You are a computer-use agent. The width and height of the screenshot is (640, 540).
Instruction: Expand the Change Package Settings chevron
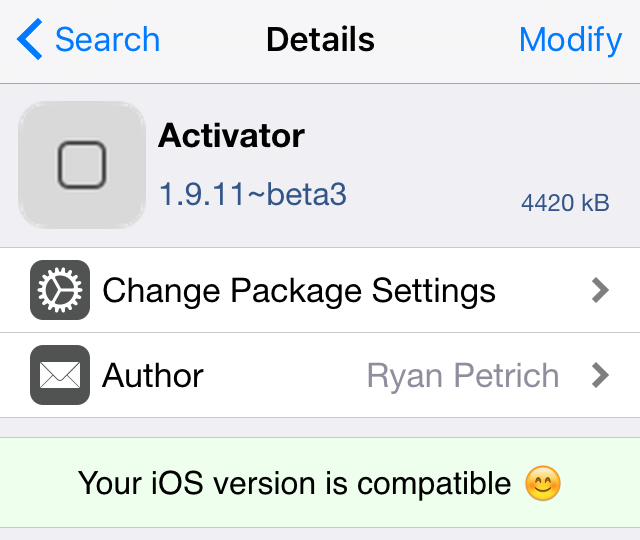point(600,291)
